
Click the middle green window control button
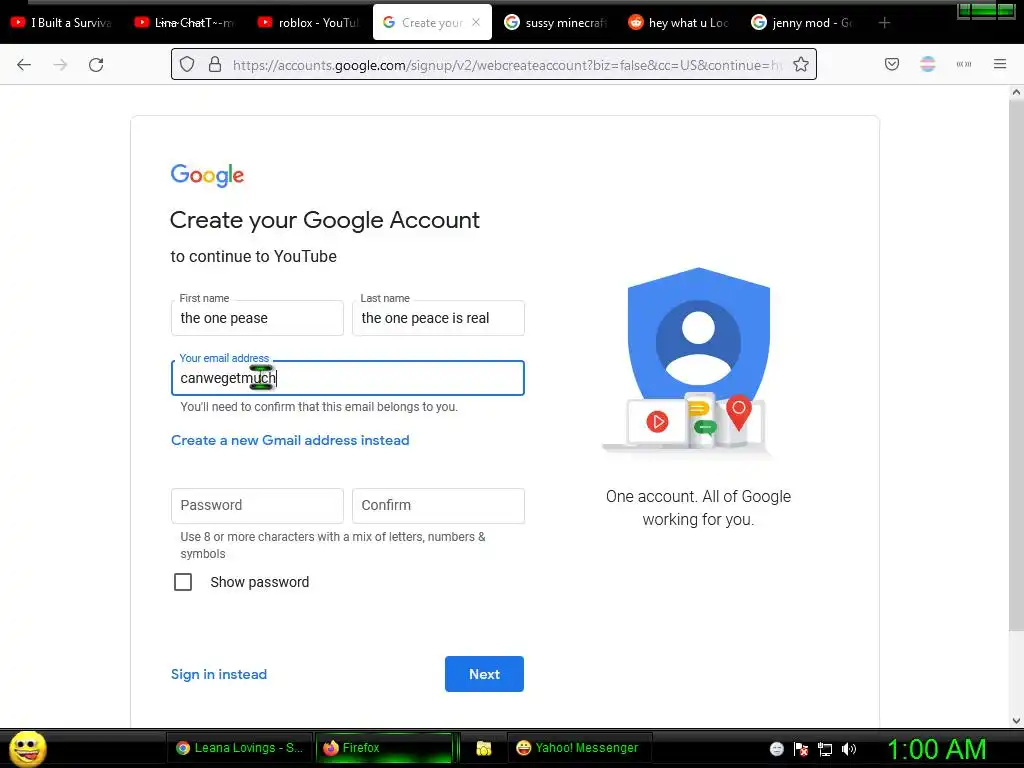tap(984, 10)
